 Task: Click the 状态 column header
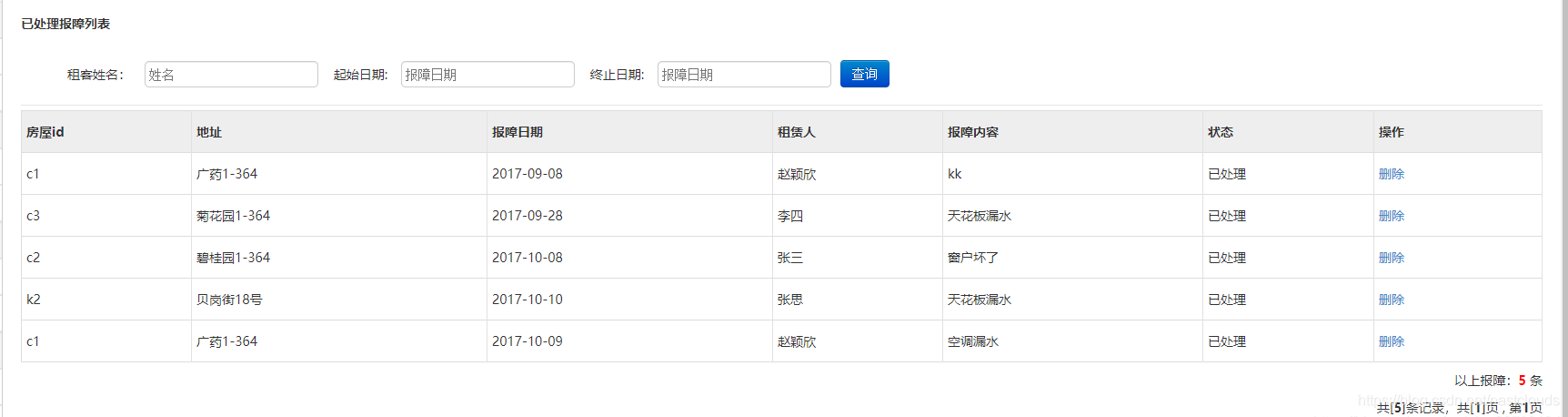[x=1221, y=132]
